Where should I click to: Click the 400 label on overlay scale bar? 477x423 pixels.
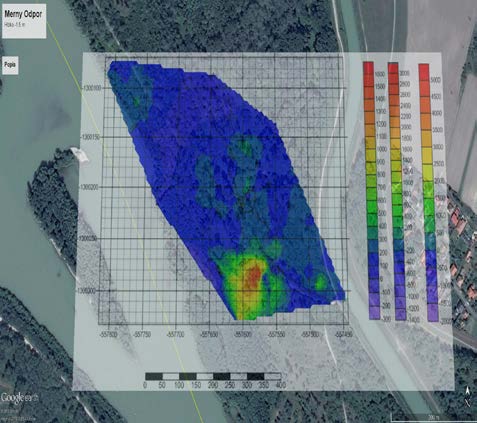pyautogui.click(x=281, y=385)
